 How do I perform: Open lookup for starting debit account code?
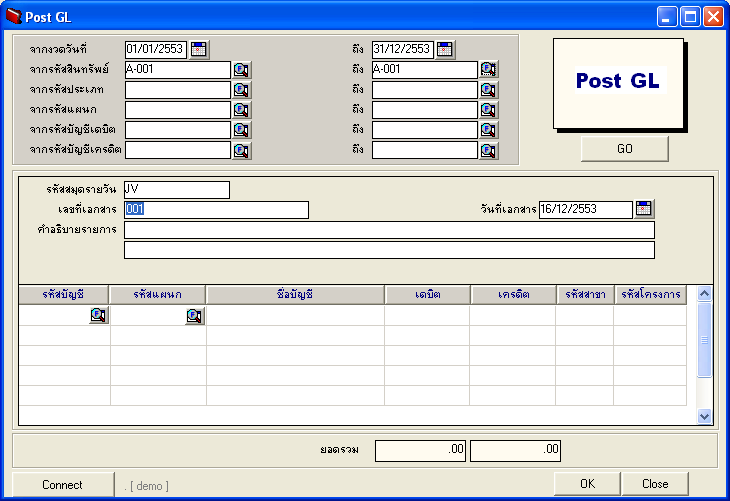(241, 130)
